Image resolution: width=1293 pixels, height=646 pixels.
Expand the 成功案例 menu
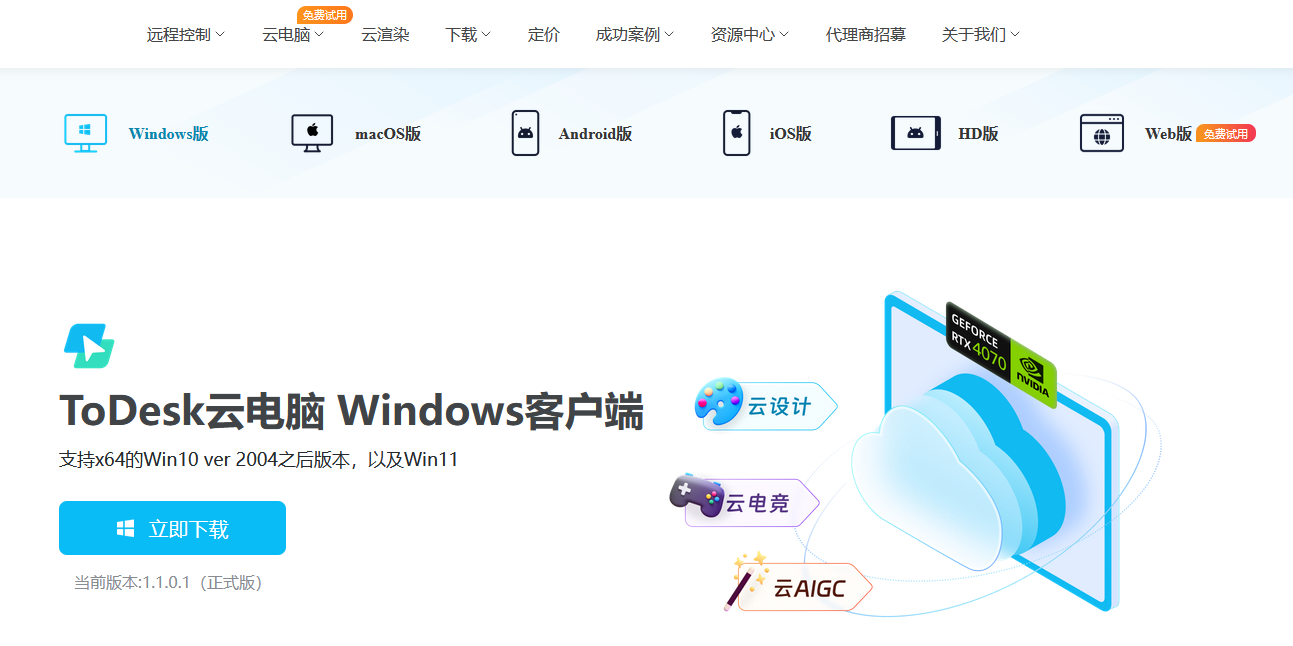tap(635, 34)
